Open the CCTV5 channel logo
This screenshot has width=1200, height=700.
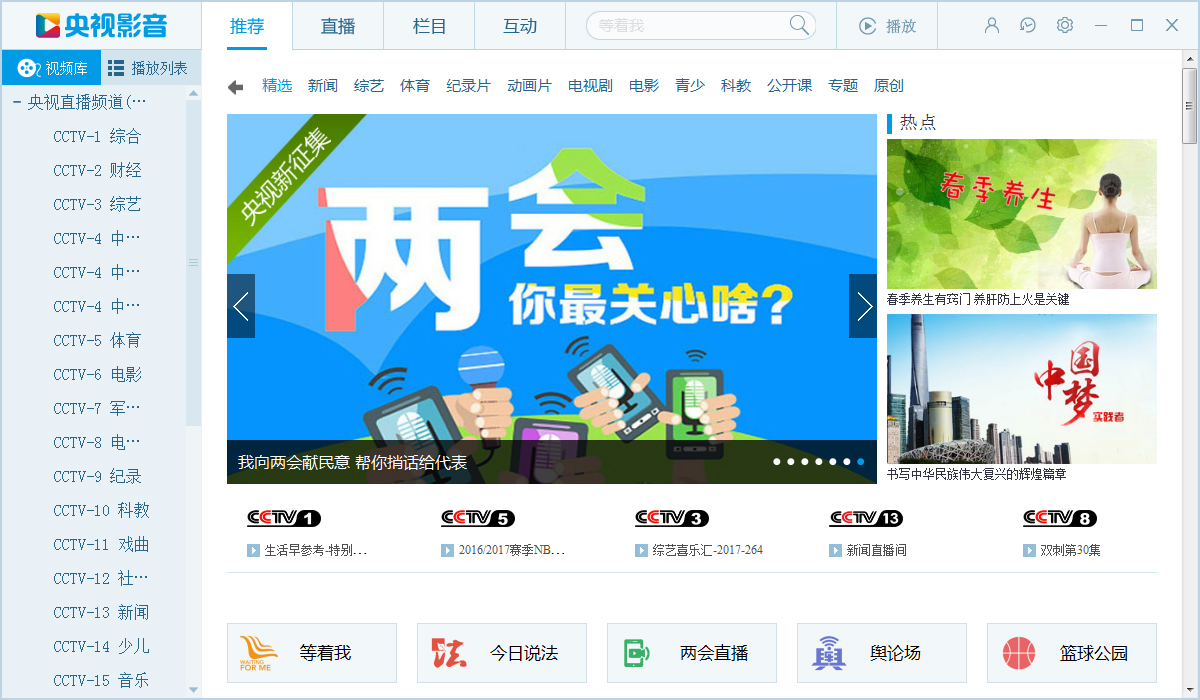478,518
